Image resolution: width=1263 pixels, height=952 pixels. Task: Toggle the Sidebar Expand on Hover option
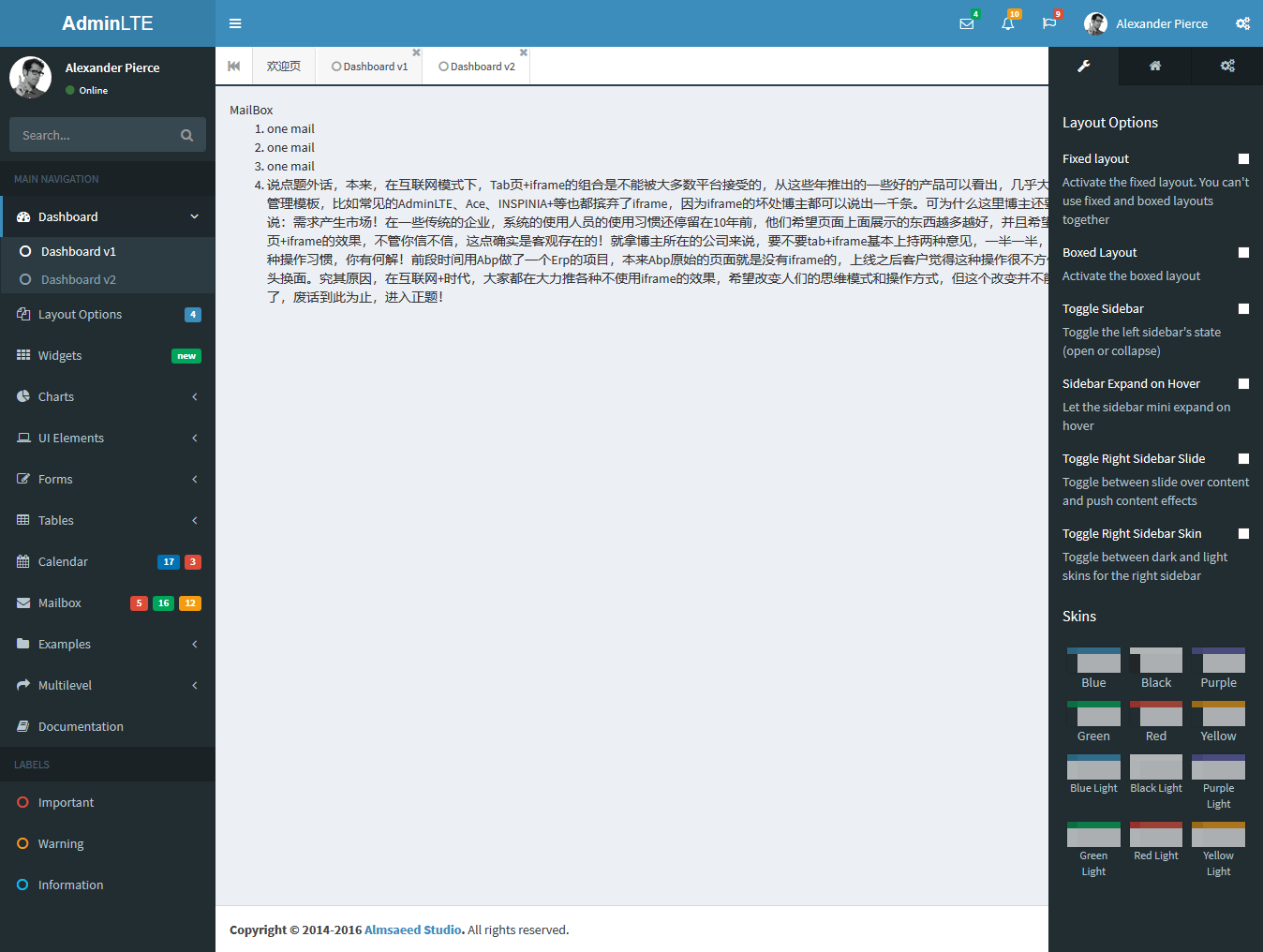coord(1243,383)
